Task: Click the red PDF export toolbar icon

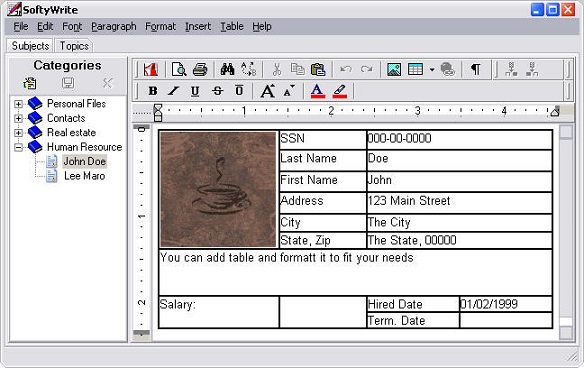Action: (x=150, y=69)
